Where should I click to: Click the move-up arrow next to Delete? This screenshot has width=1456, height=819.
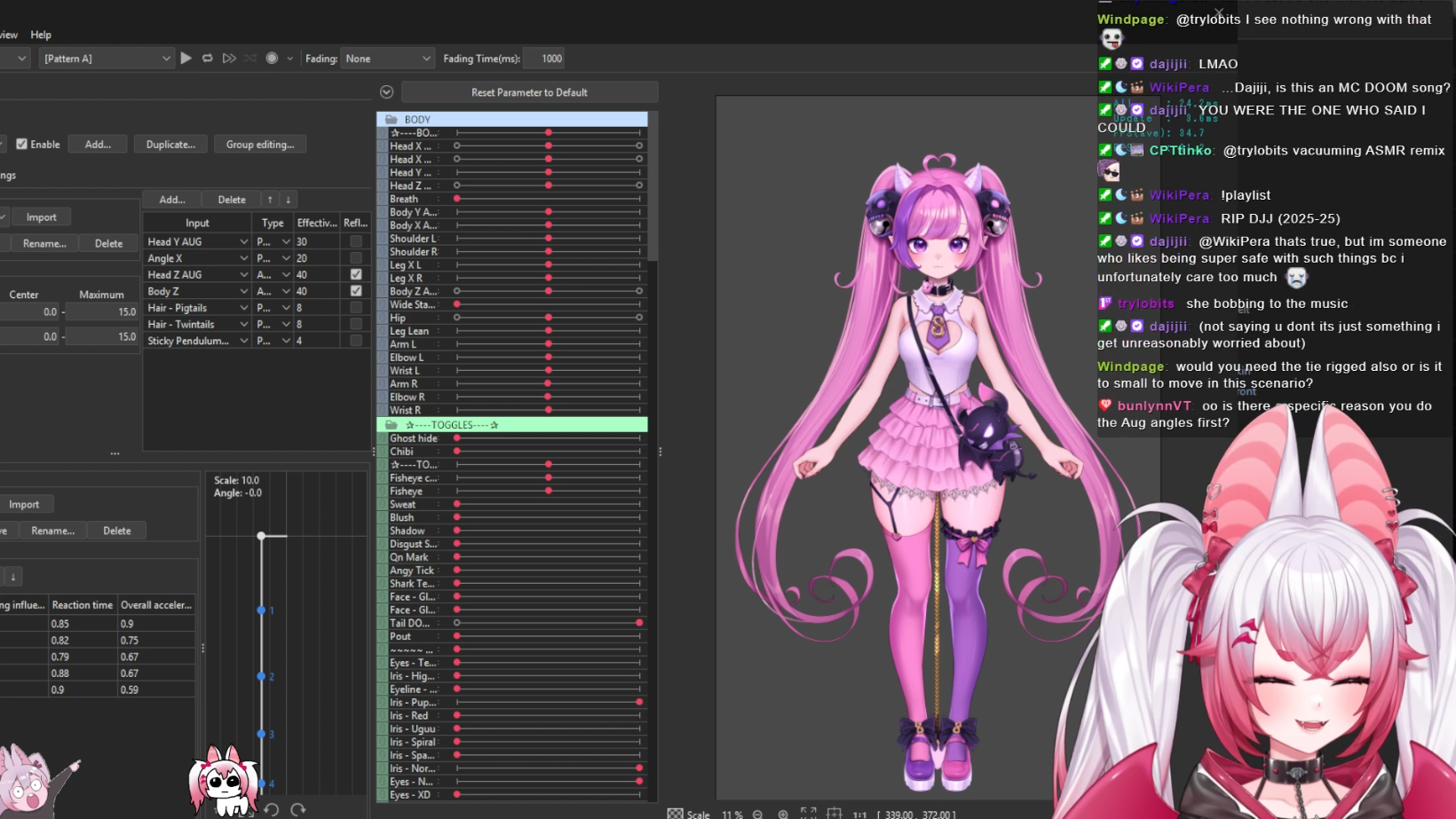coord(270,200)
